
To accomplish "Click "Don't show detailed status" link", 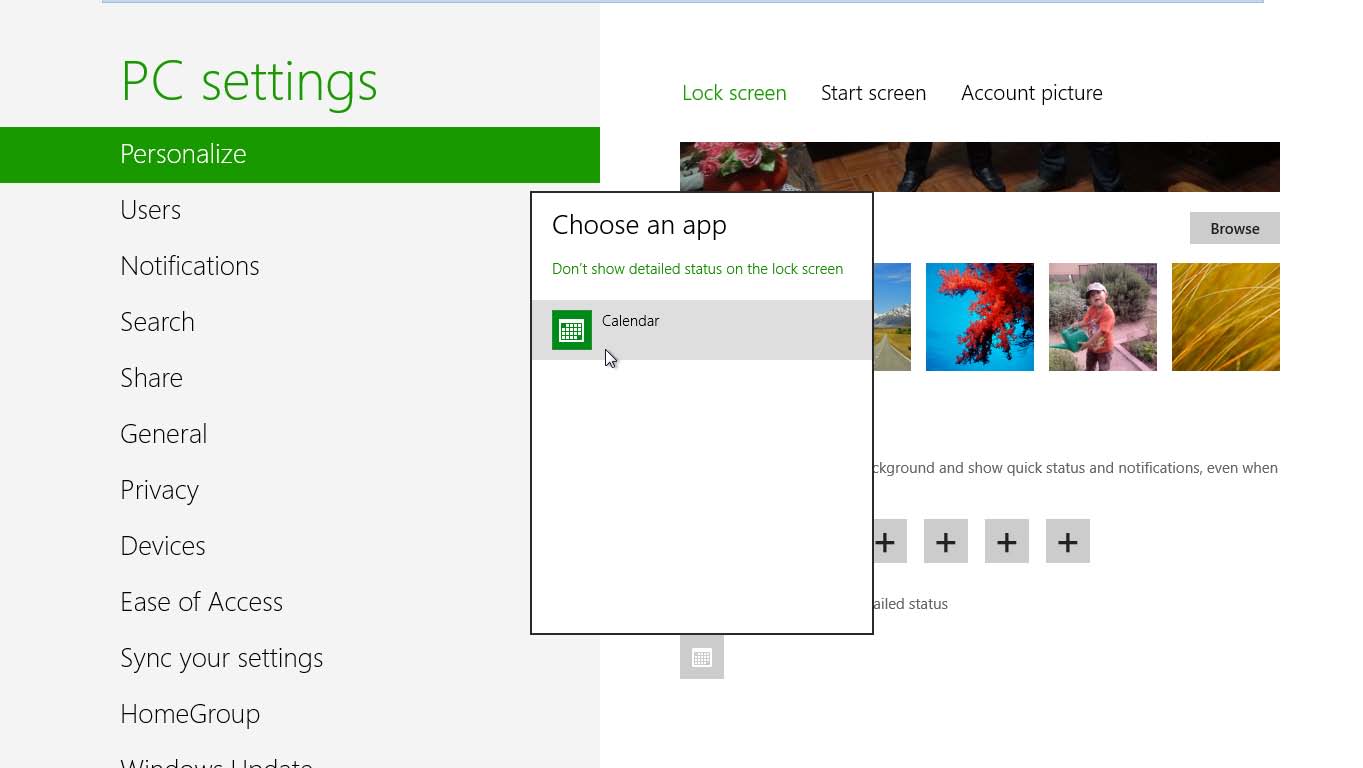I will click(x=697, y=269).
